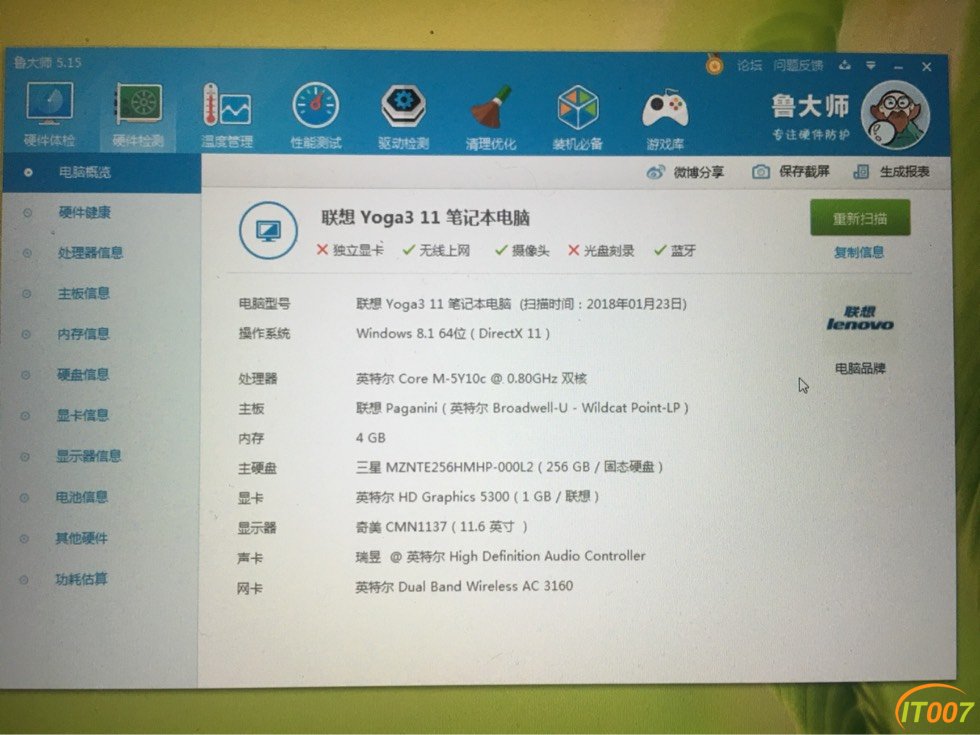Viewport: 980px width, 735px height.
Task: Open 装机必备 essential software
Action: tap(578, 118)
